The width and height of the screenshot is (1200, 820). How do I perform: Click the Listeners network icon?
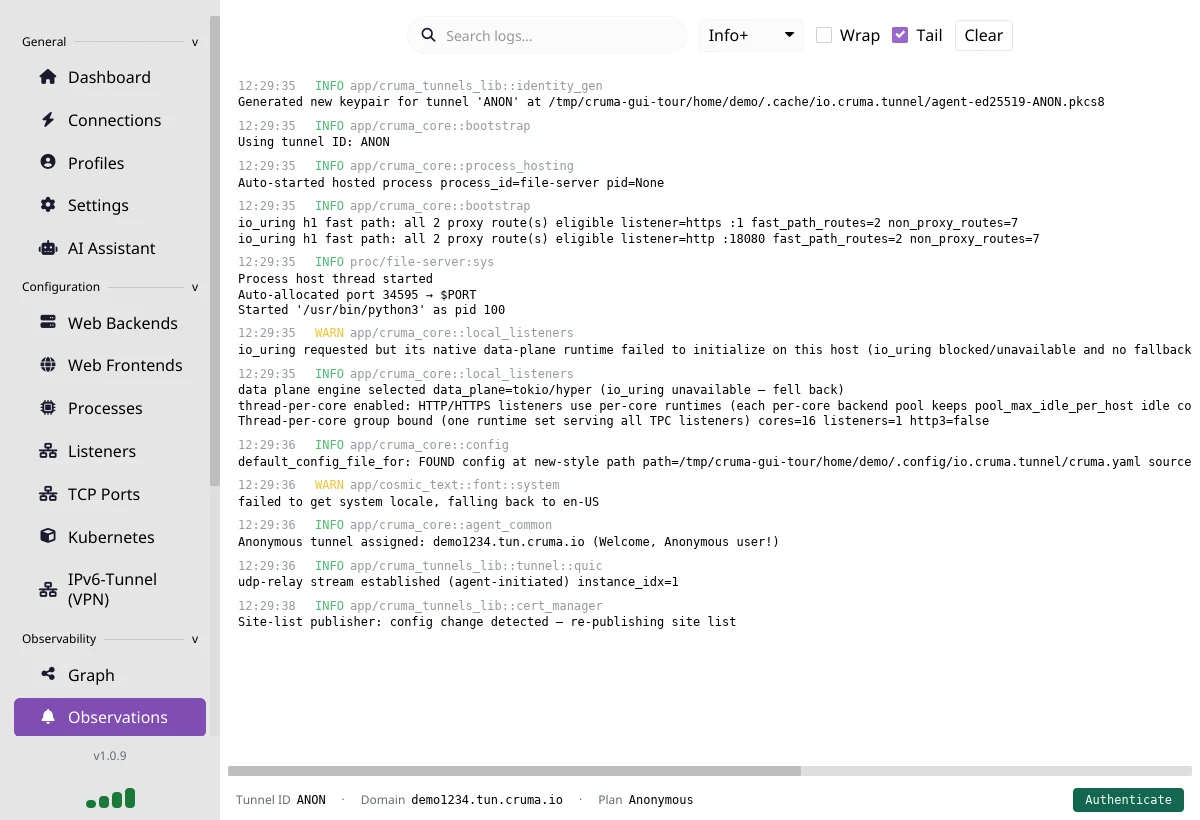[x=47, y=451]
